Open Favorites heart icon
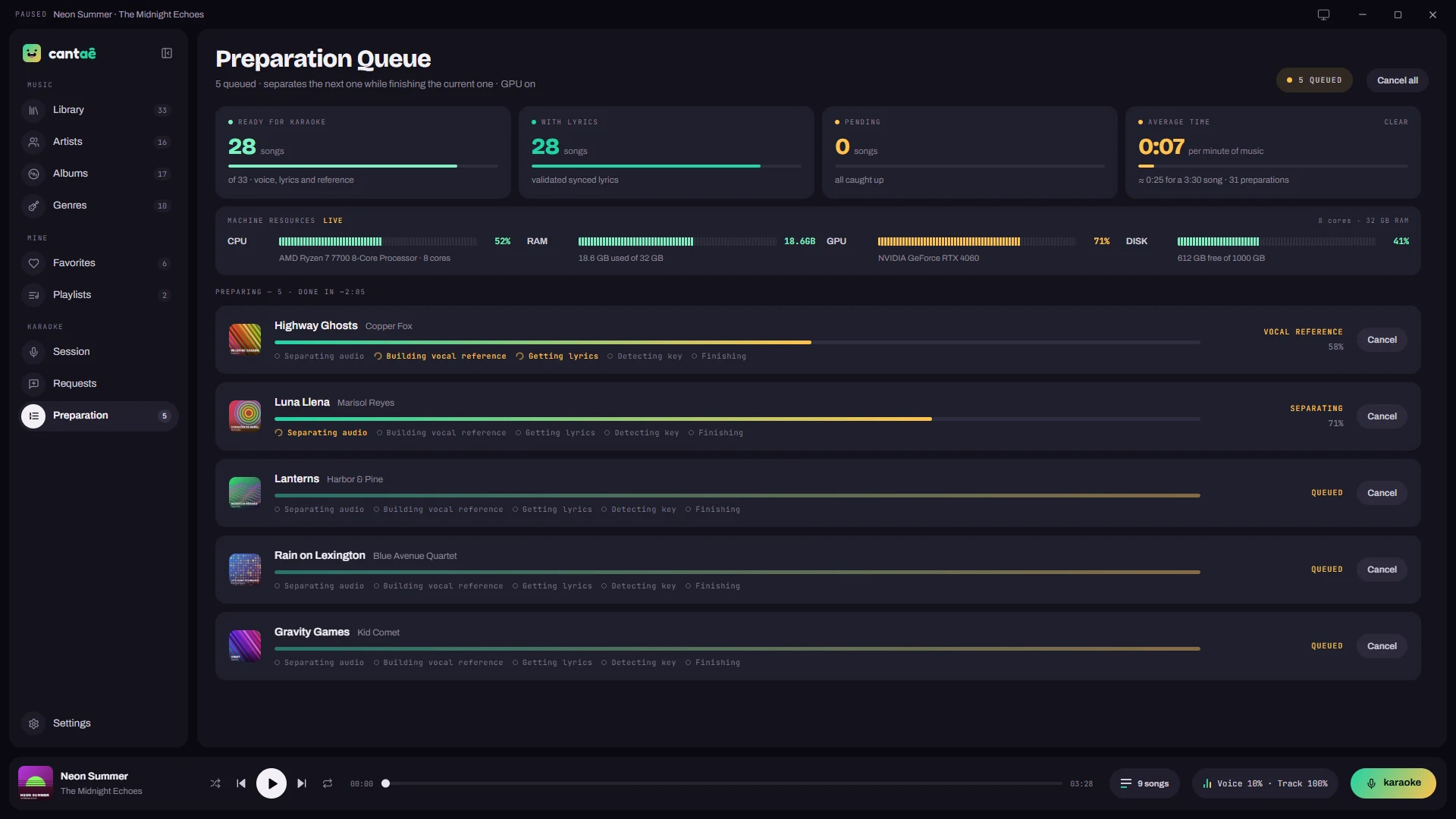Screen dimensions: 1456x819 pos(33,263)
